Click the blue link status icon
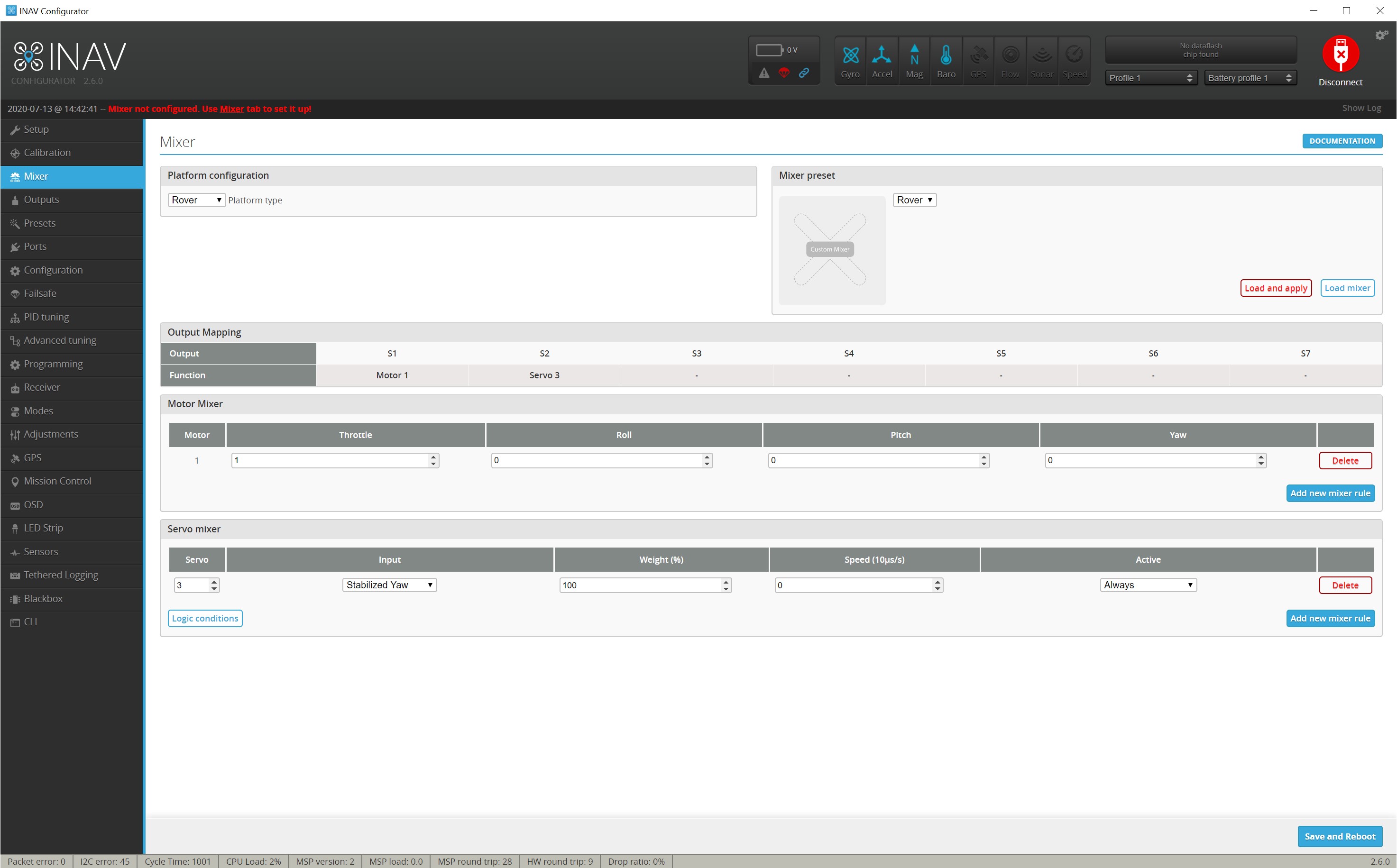Image resolution: width=1397 pixels, height=868 pixels. click(804, 73)
